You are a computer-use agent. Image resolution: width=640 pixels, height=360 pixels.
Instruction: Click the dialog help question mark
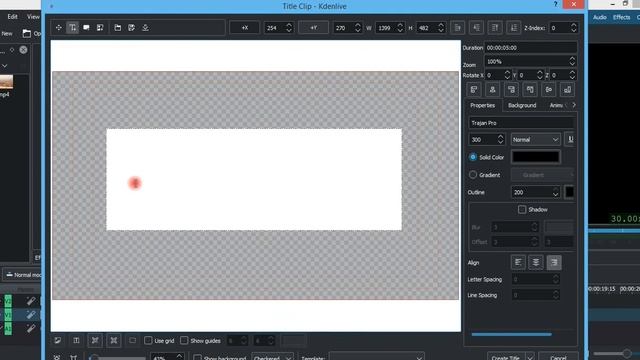click(555, 4)
